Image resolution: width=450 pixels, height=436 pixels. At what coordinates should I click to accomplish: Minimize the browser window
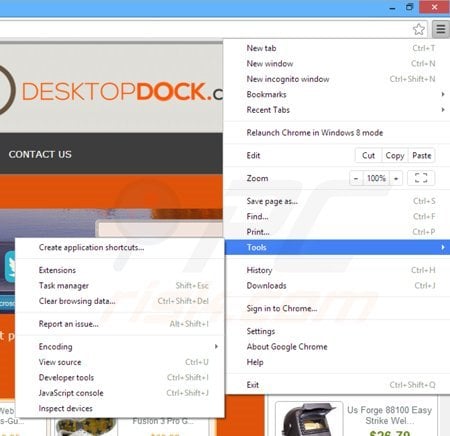pyautogui.click(x=392, y=8)
